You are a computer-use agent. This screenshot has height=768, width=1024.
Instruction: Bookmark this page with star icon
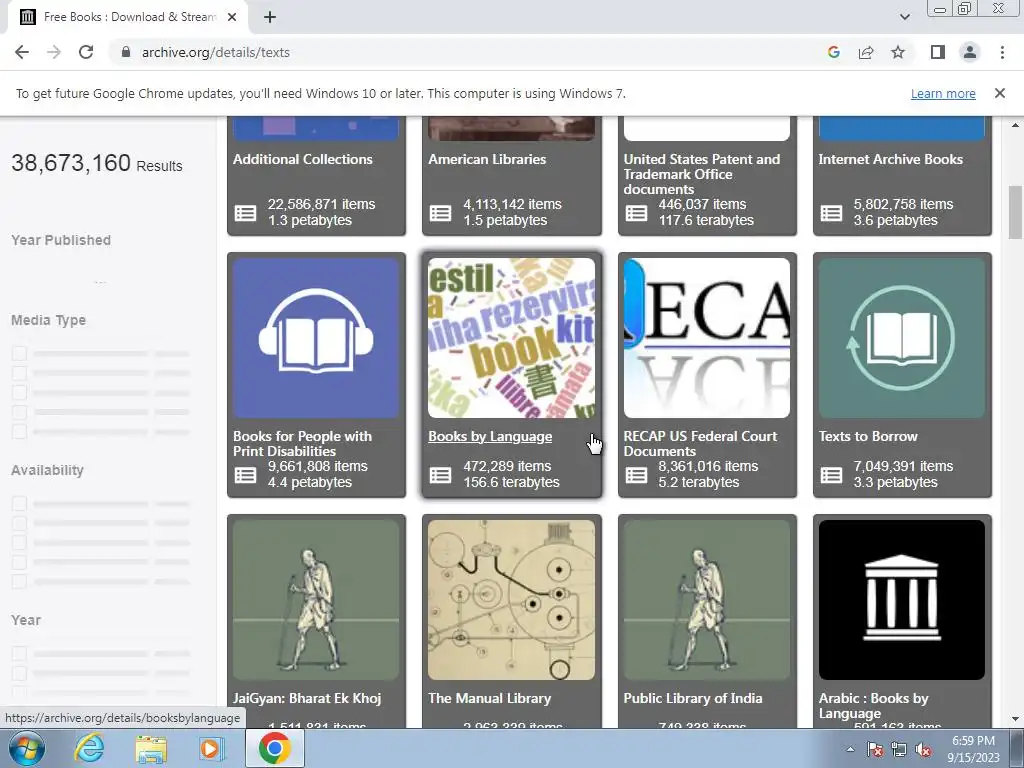tap(898, 52)
